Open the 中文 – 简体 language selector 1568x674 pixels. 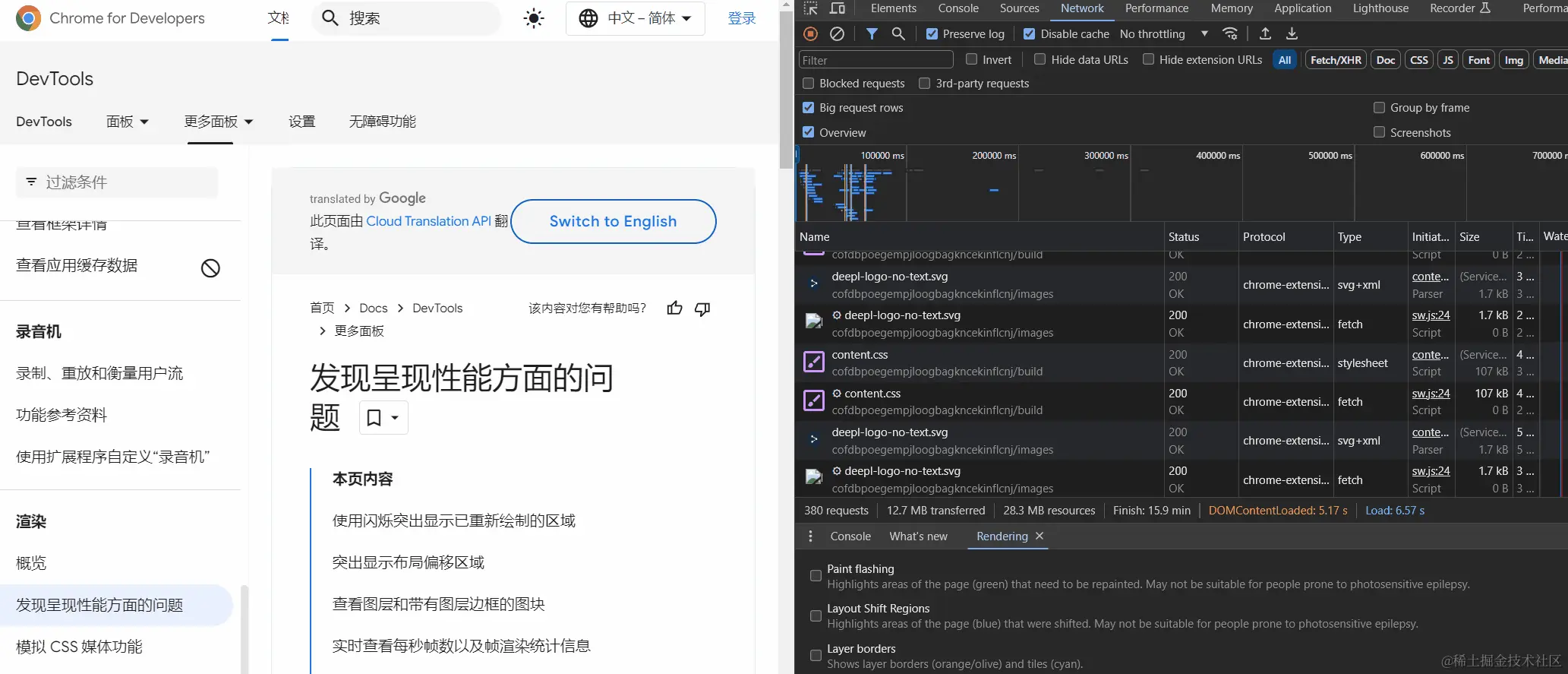[x=636, y=18]
